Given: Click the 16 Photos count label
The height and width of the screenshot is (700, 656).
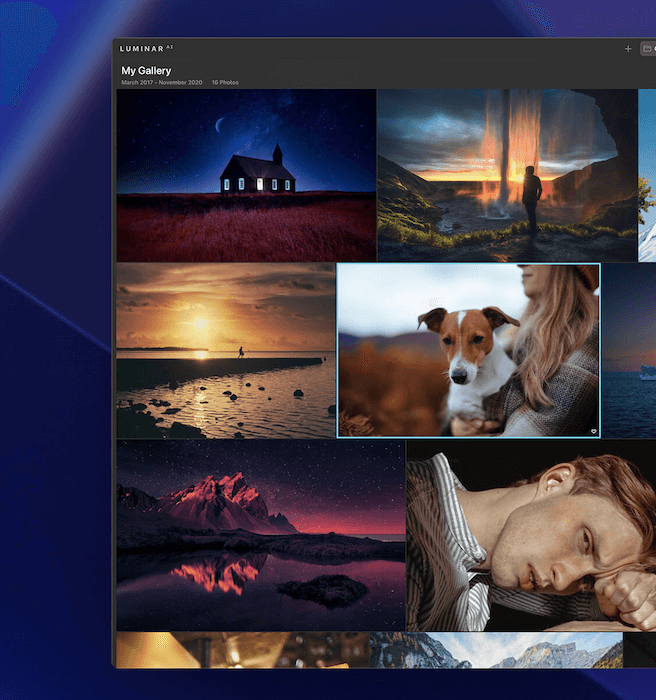Looking at the screenshot, I should click(225, 82).
